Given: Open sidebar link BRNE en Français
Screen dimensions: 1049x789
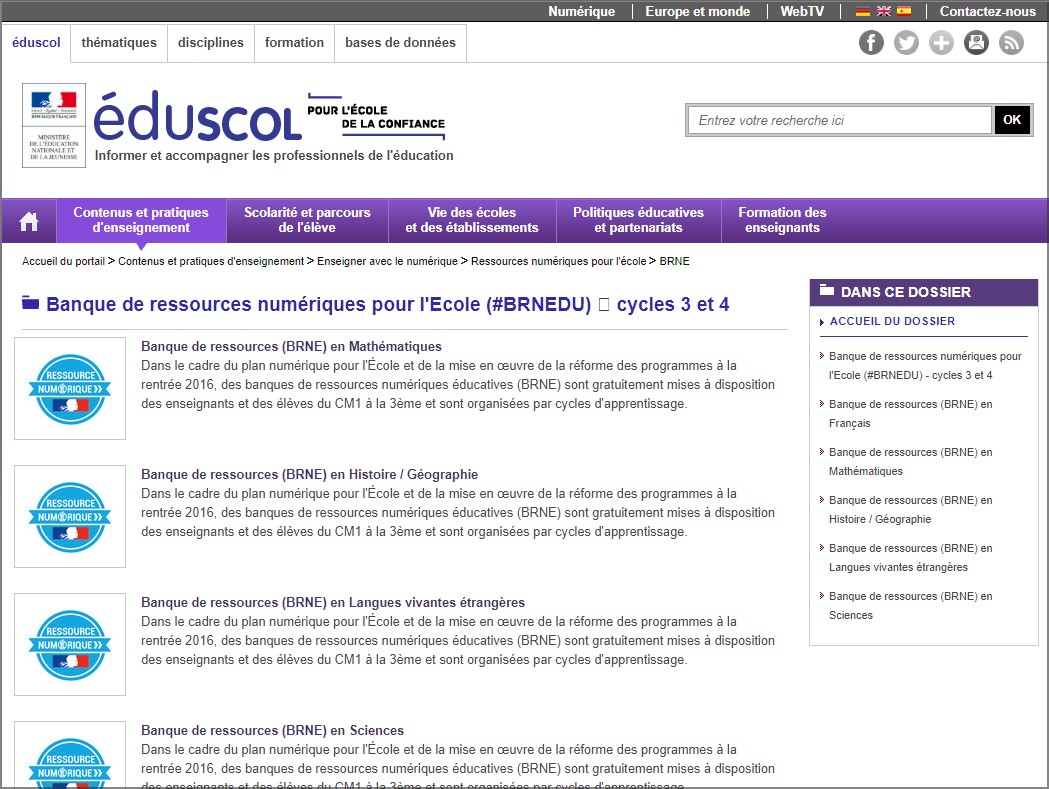Looking at the screenshot, I should click(x=911, y=414).
